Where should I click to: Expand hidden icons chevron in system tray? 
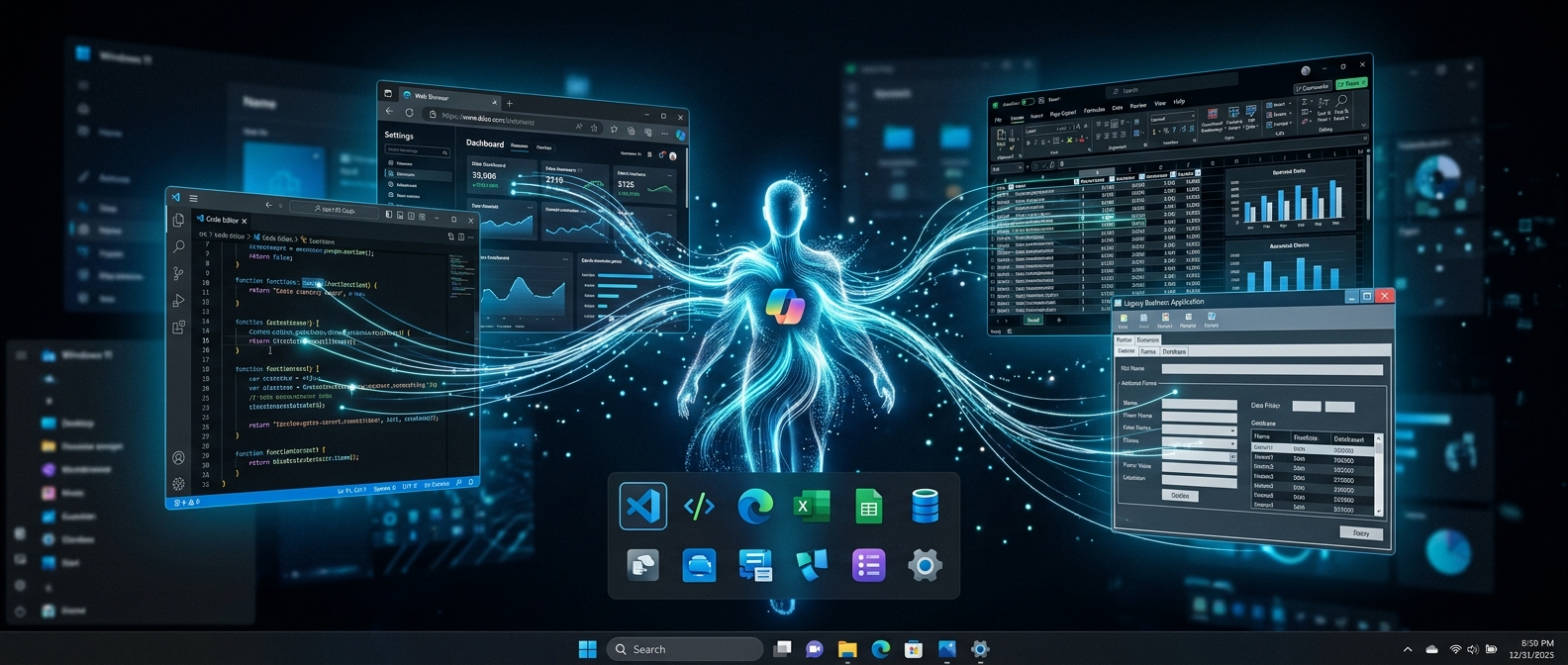(1408, 649)
